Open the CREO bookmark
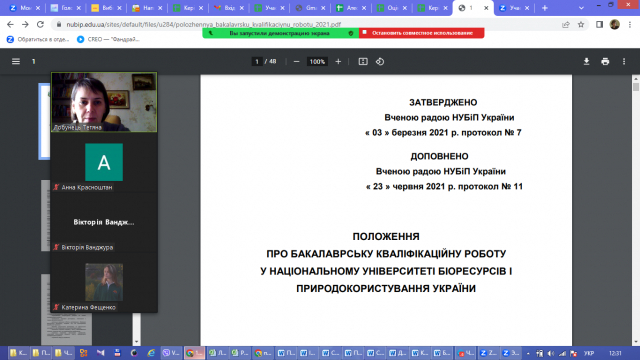 pyautogui.click(x=109, y=39)
